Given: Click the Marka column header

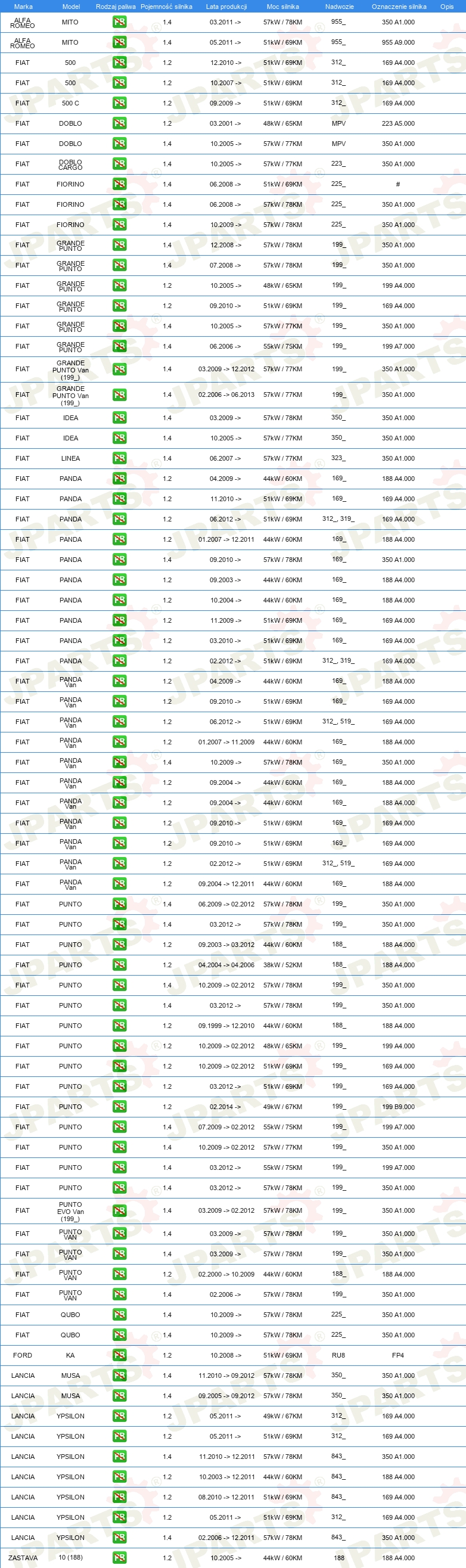Looking at the screenshot, I should 23,7.
